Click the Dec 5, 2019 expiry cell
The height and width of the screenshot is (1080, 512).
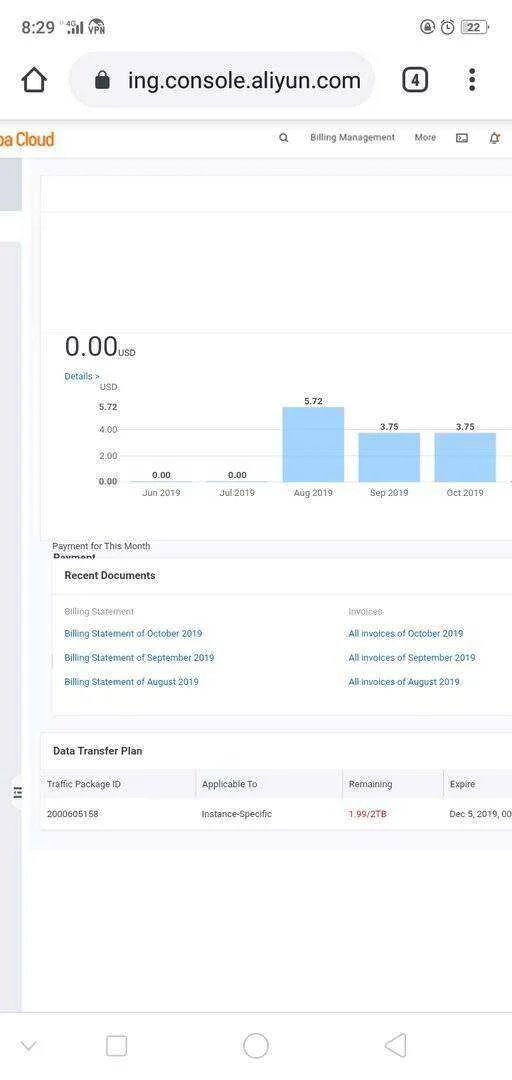coord(480,814)
